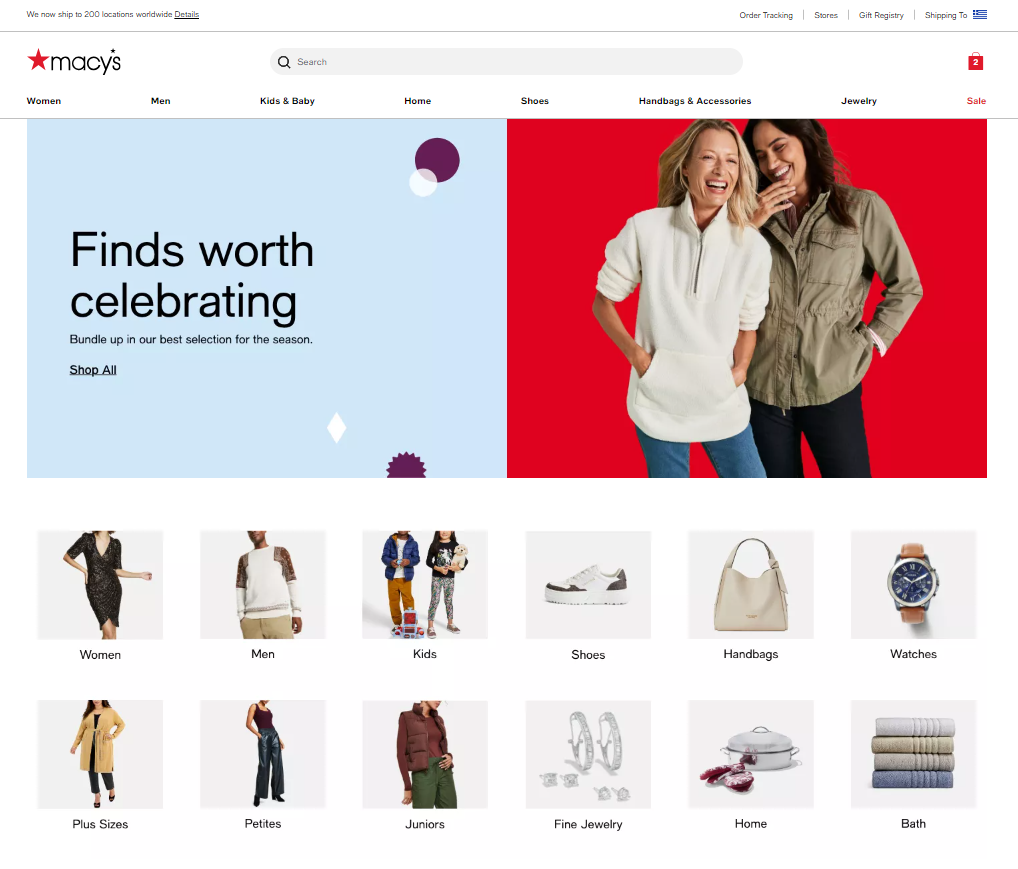Open the Fine Jewelry category image
The image size is (1018, 869).
click(588, 754)
